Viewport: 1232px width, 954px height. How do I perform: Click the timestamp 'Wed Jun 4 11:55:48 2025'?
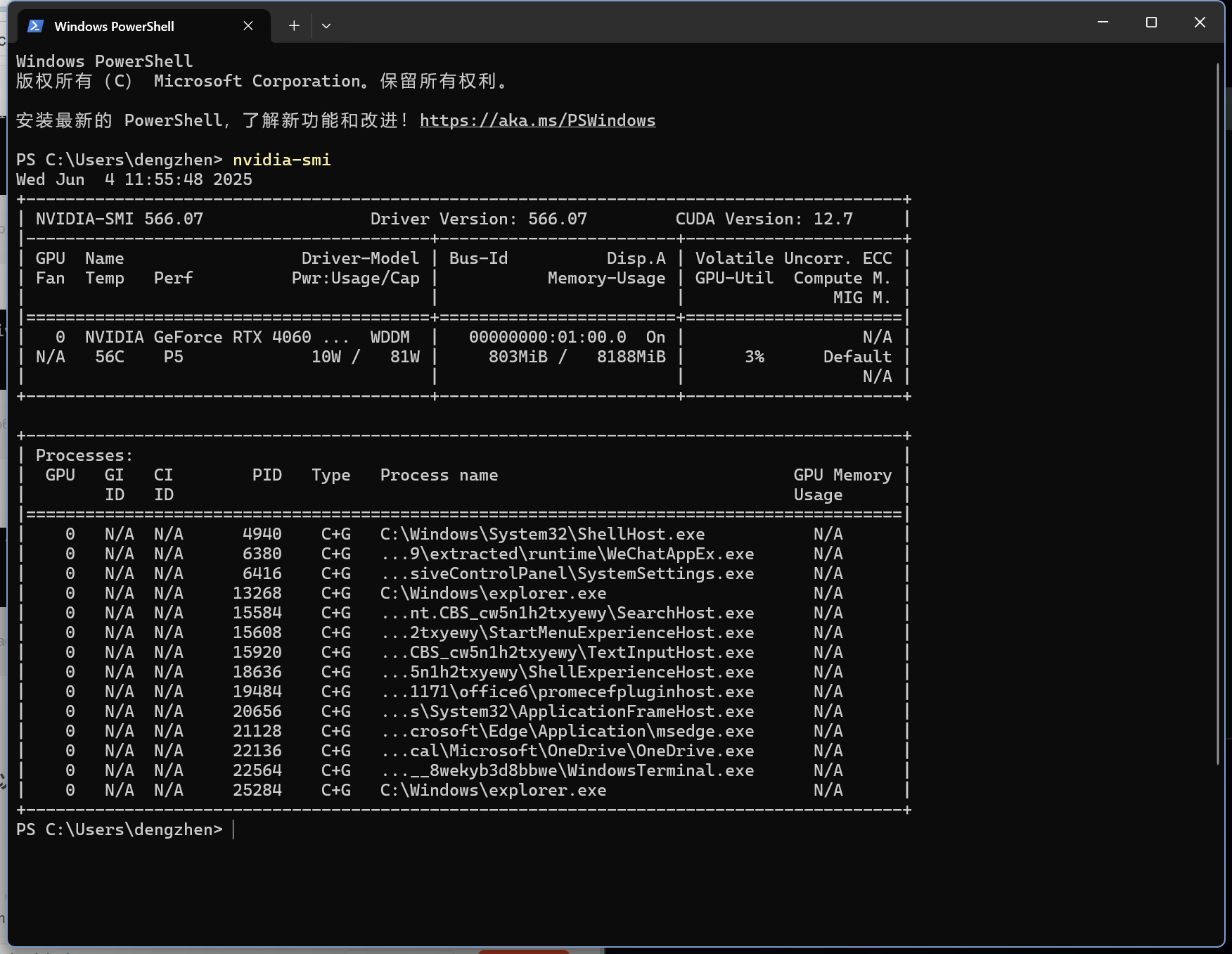click(134, 179)
